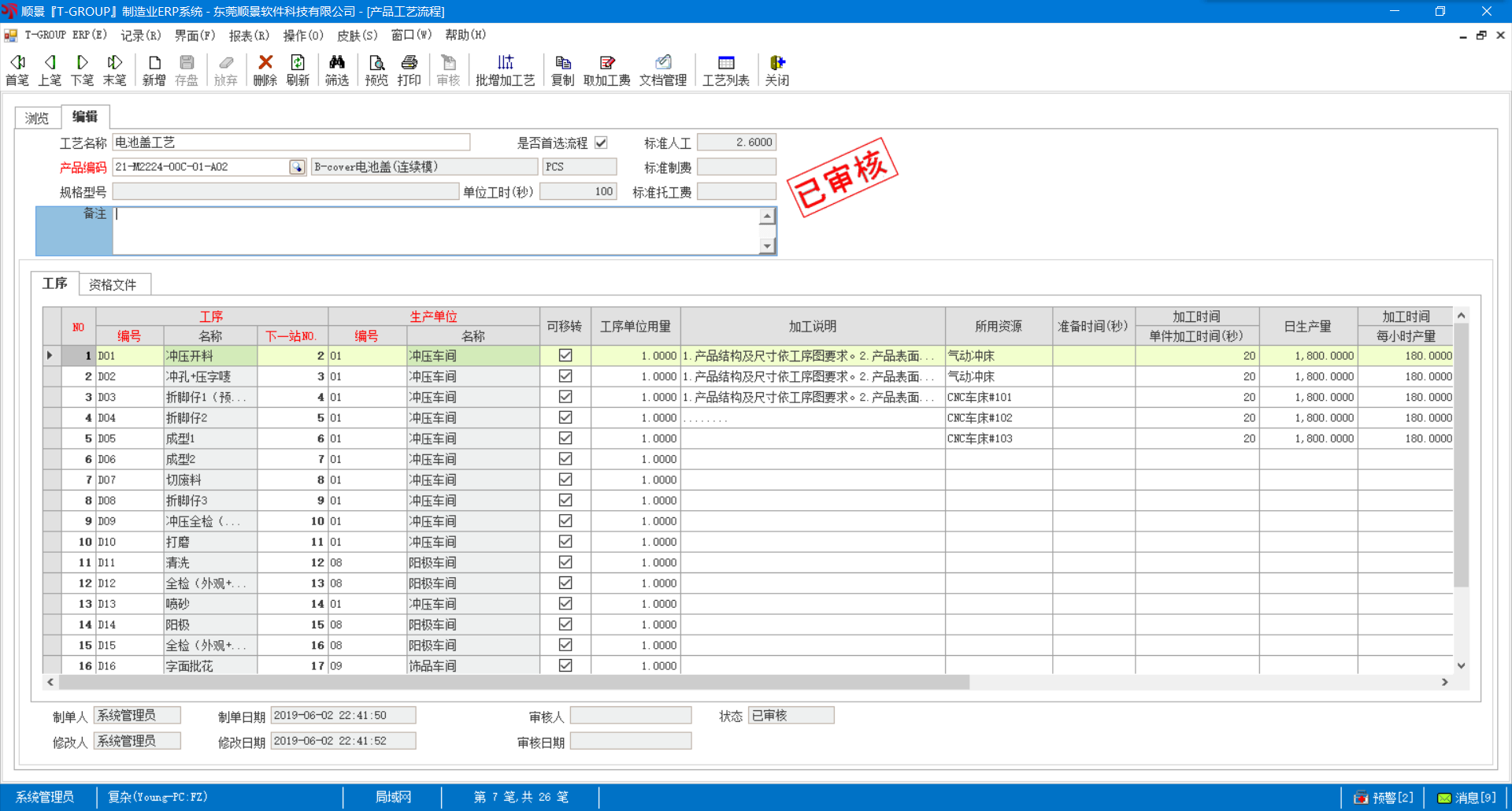Open the 报表(R) menu
This screenshot has width=1512, height=811.
tap(249, 35)
